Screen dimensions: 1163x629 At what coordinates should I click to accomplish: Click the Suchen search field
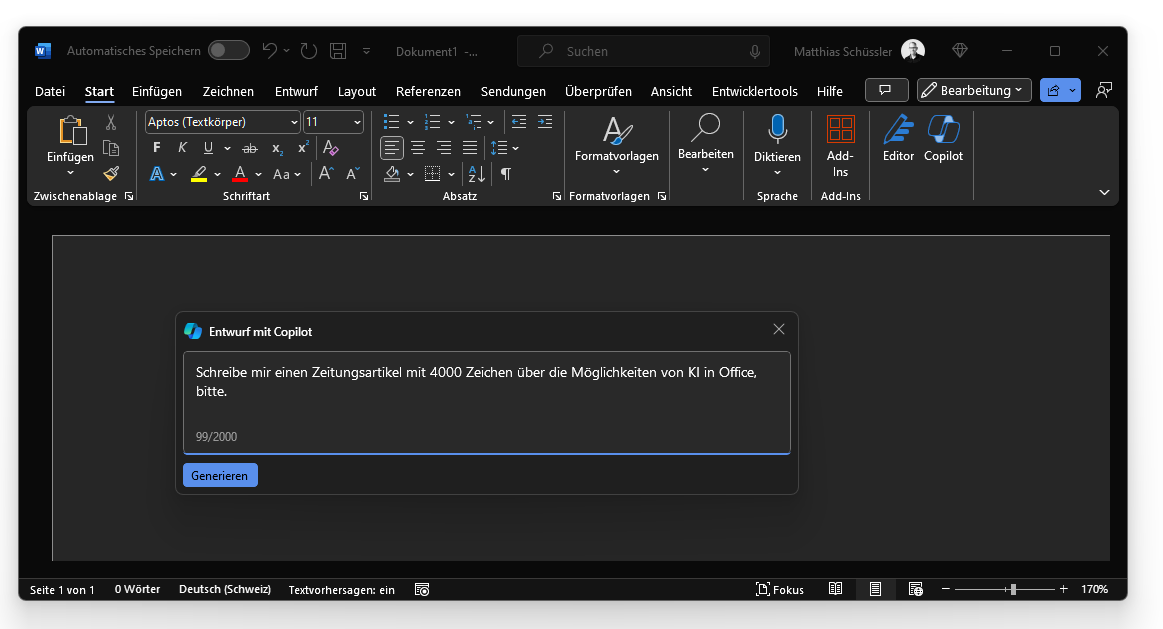click(643, 51)
